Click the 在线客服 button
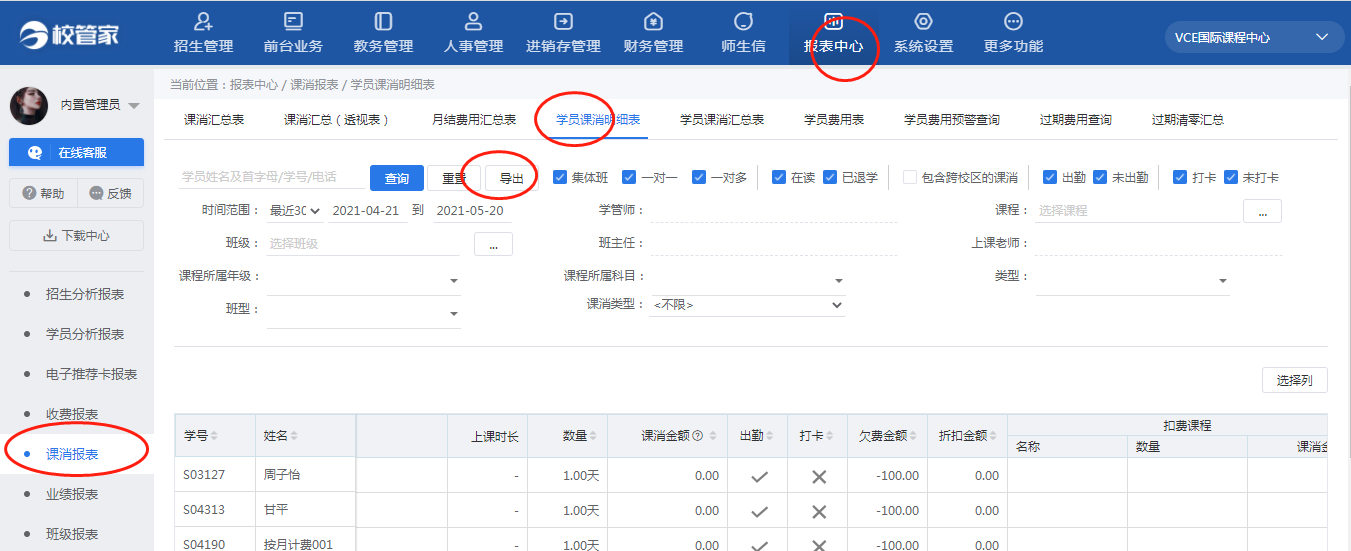 [x=77, y=153]
